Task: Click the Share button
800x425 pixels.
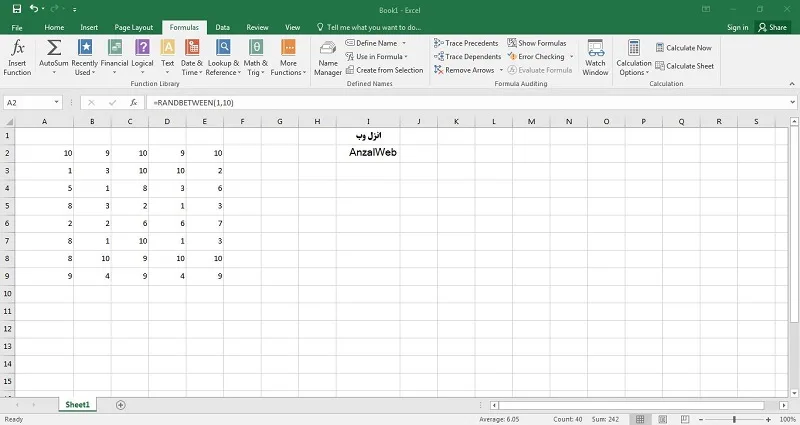Action: (772, 28)
